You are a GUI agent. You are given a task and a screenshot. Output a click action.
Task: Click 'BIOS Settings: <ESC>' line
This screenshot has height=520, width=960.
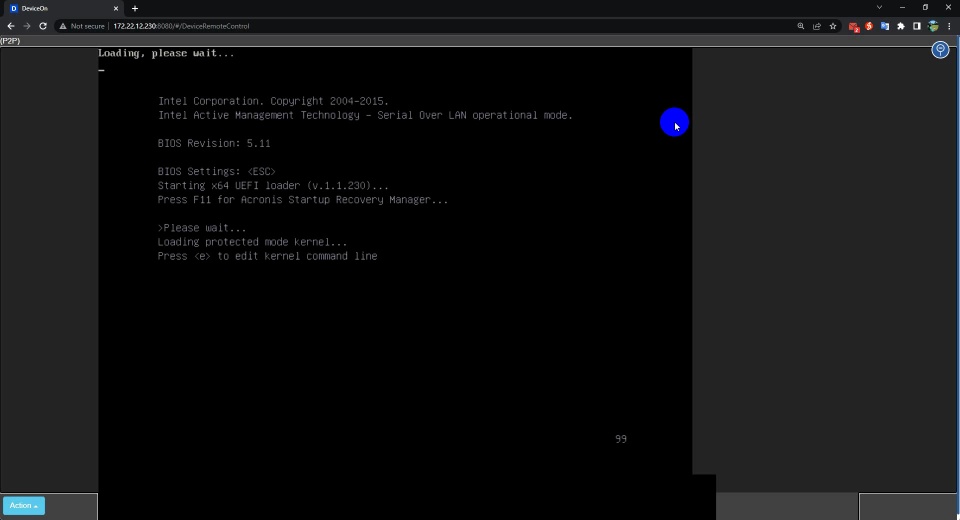tap(216, 171)
